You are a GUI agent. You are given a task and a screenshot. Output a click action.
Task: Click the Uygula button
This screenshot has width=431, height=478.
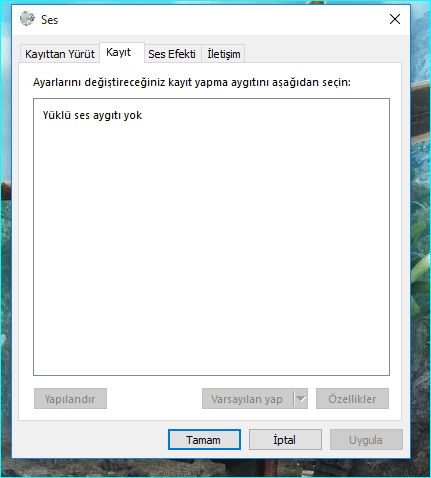pyautogui.click(x=366, y=440)
